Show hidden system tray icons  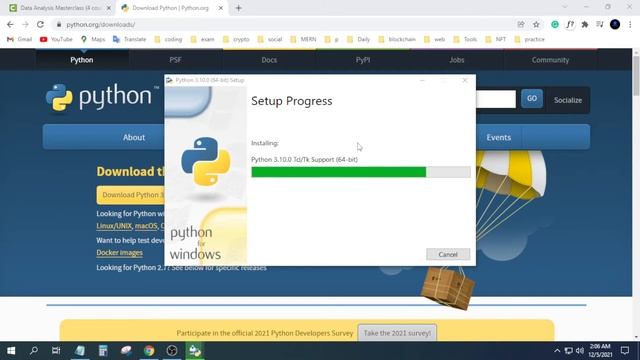(557, 351)
